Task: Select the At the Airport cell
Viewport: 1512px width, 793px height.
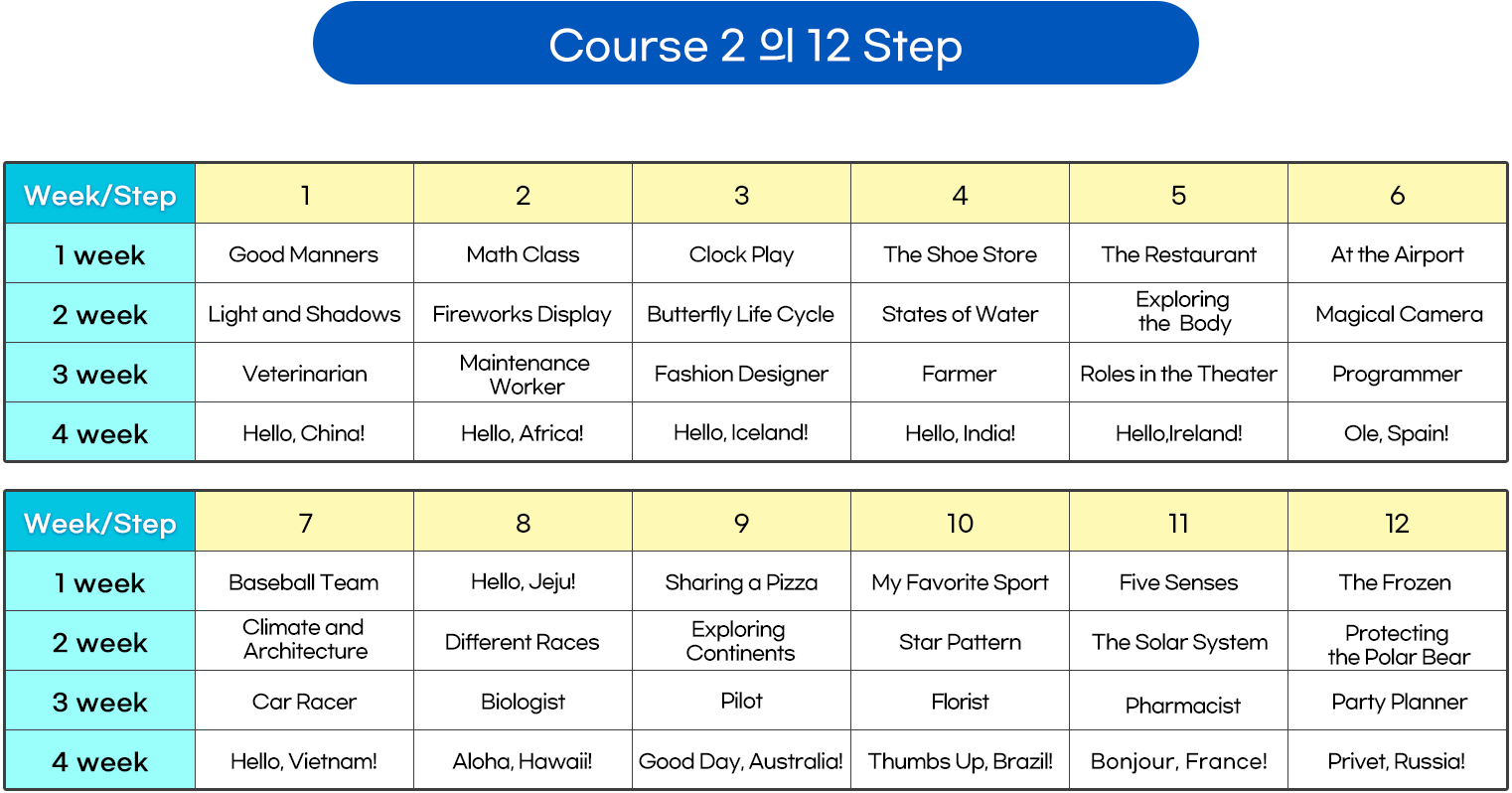Action: pyautogui.click(x=1398, y=254)
